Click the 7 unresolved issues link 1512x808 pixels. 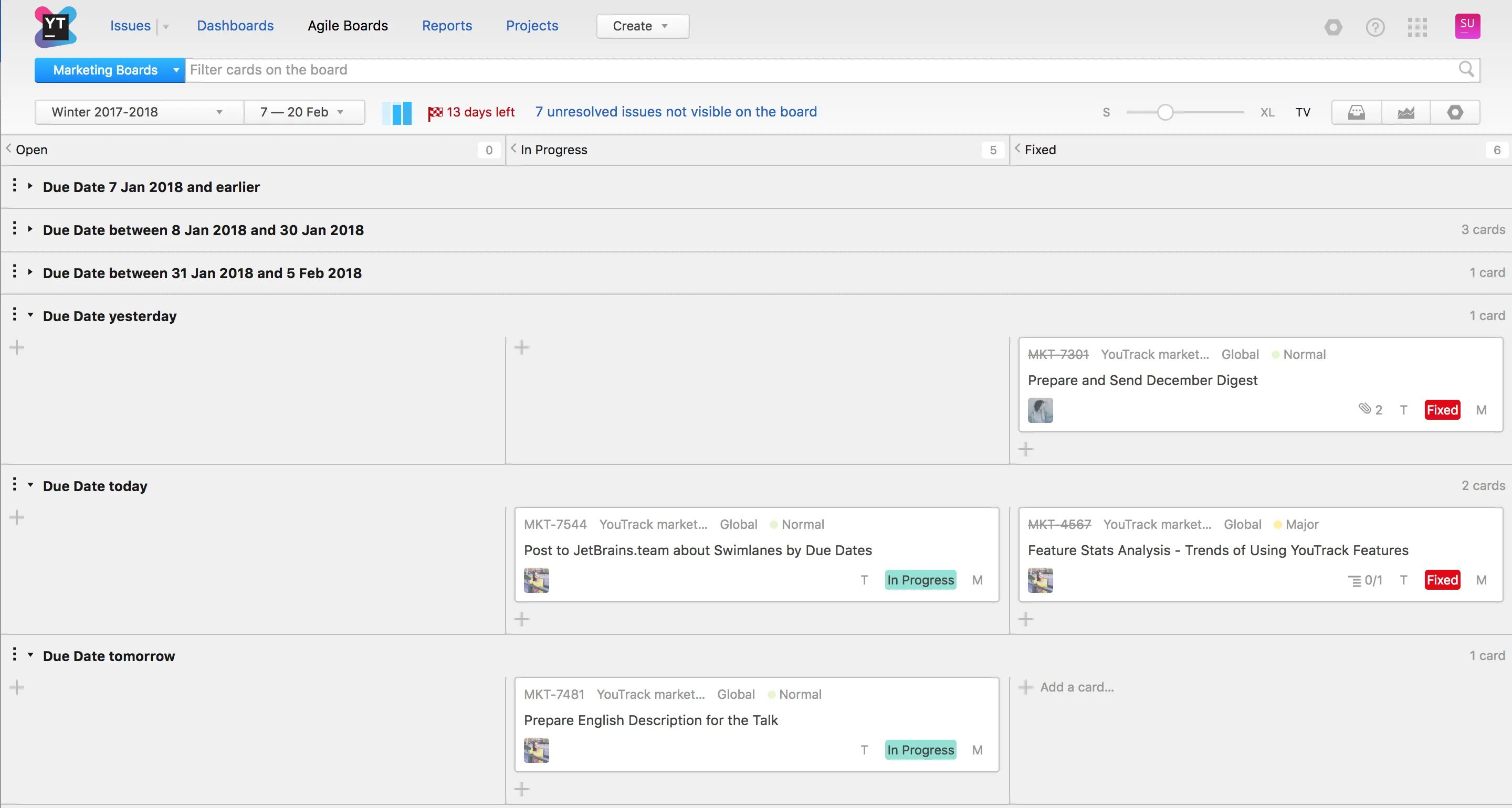click(676, 111)
